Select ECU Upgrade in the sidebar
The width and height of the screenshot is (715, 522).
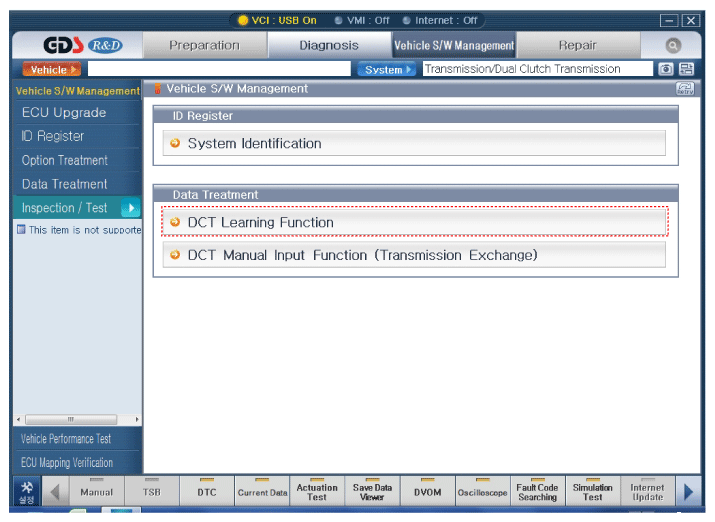click(64, 113)
